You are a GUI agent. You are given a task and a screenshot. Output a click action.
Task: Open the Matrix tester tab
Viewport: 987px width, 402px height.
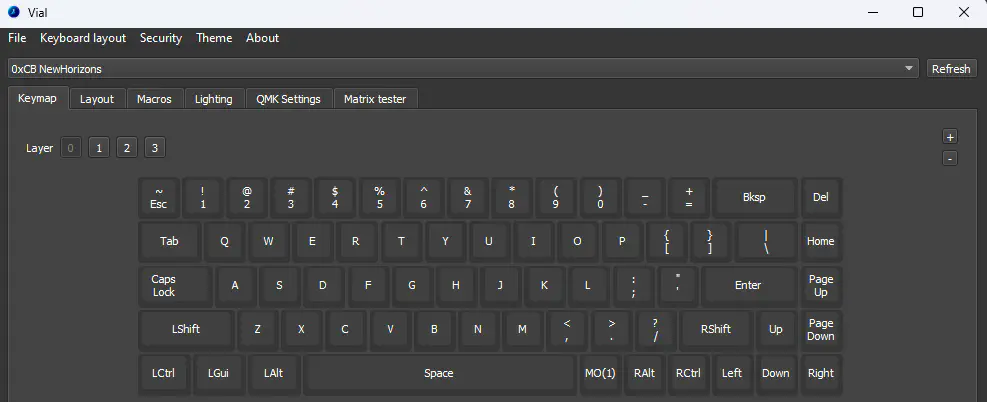pos(376,99)
